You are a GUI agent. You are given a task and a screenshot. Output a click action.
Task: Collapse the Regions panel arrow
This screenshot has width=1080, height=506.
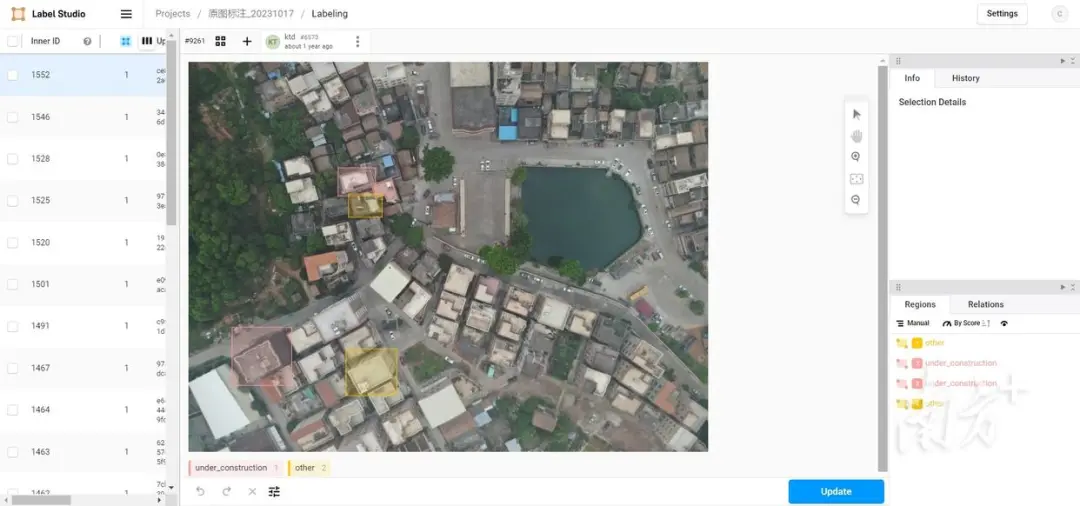[1063, 286]
